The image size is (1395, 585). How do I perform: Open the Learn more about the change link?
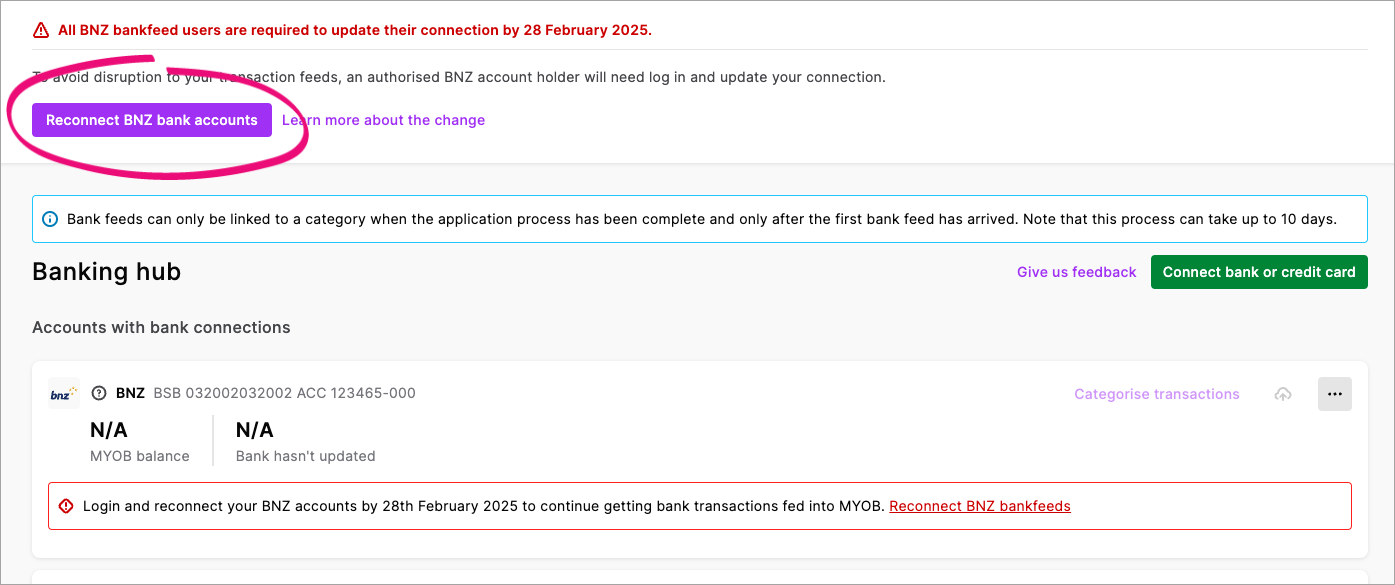click(383, 119)
